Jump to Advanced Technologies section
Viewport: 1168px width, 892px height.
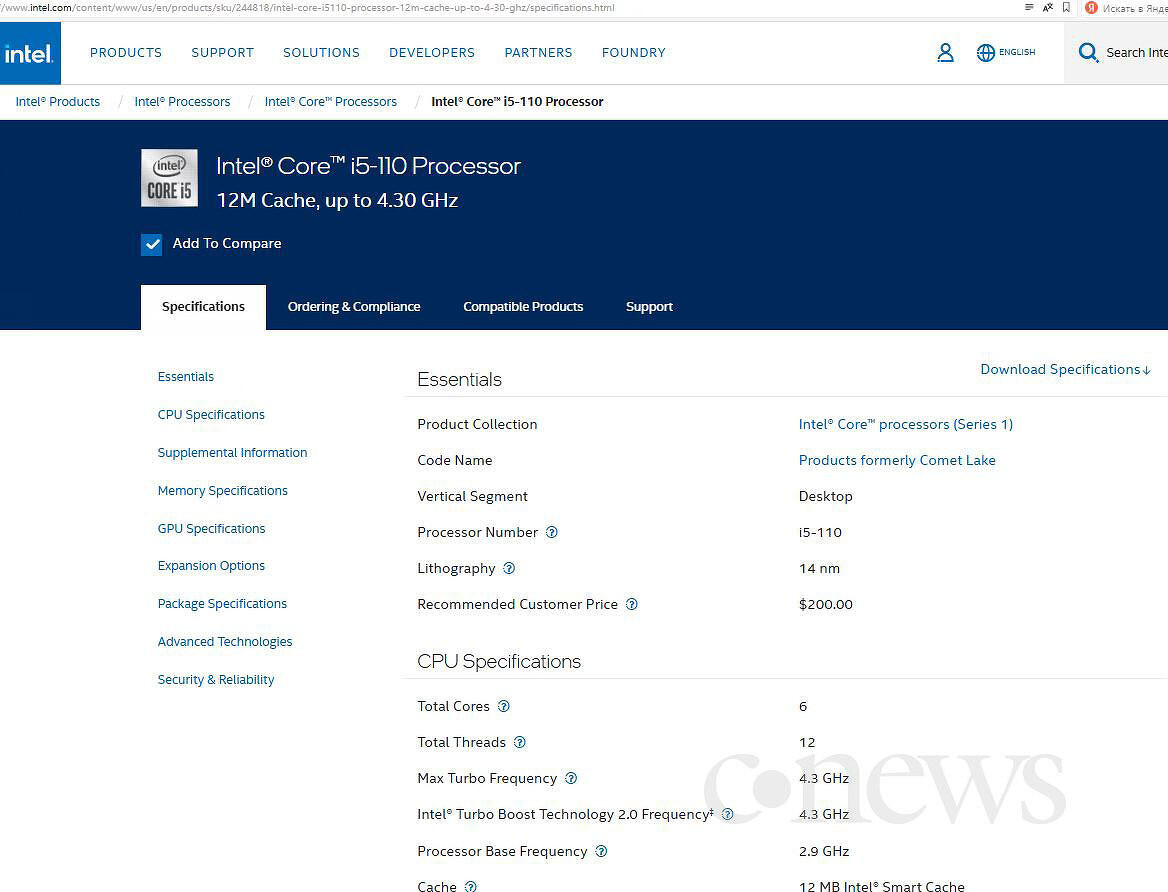(225, 642)
